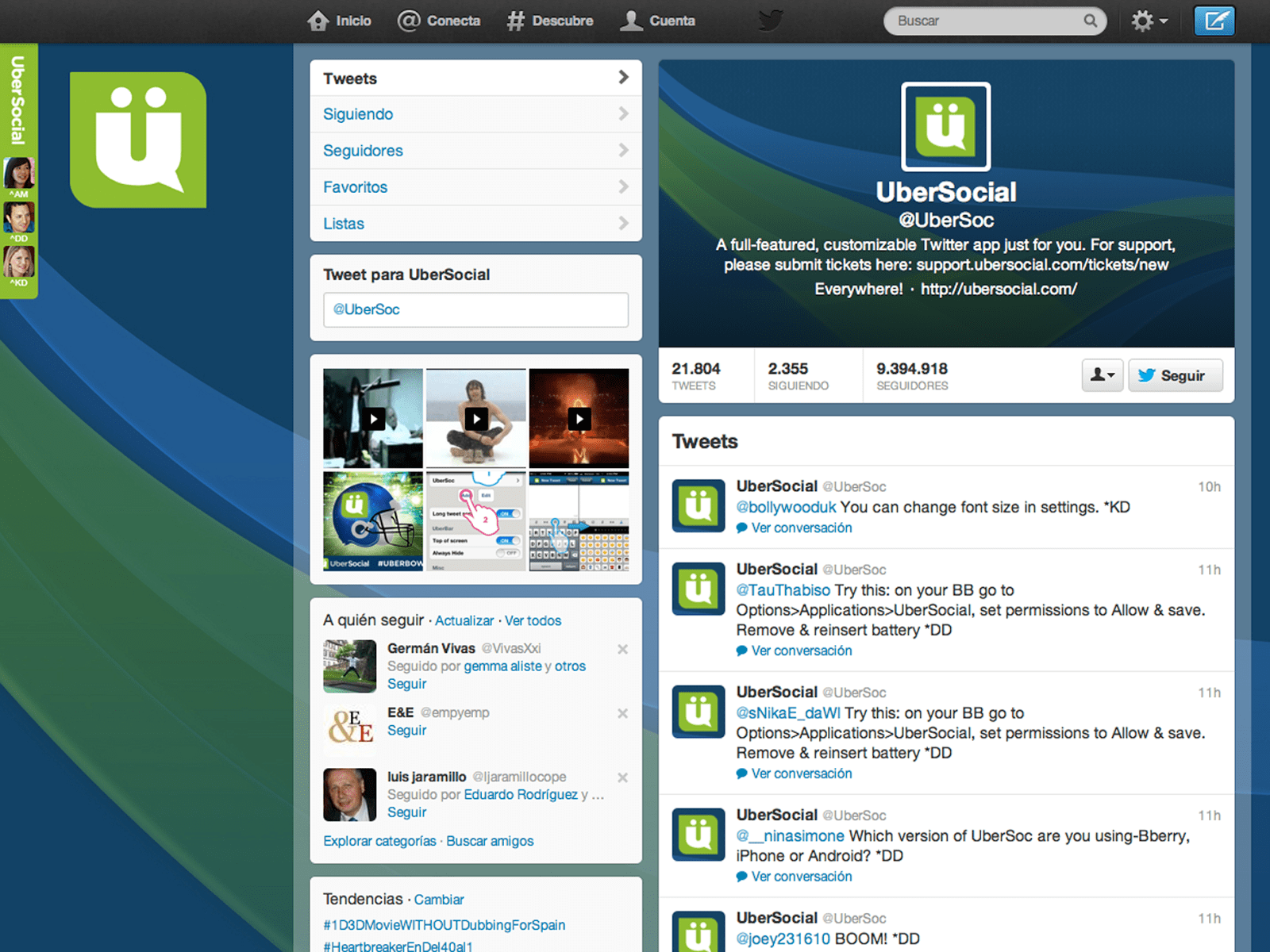The image size is (1270, 952).
Task: Click ^KD team member photo in sidebar
Action: (x=19, y=262)
